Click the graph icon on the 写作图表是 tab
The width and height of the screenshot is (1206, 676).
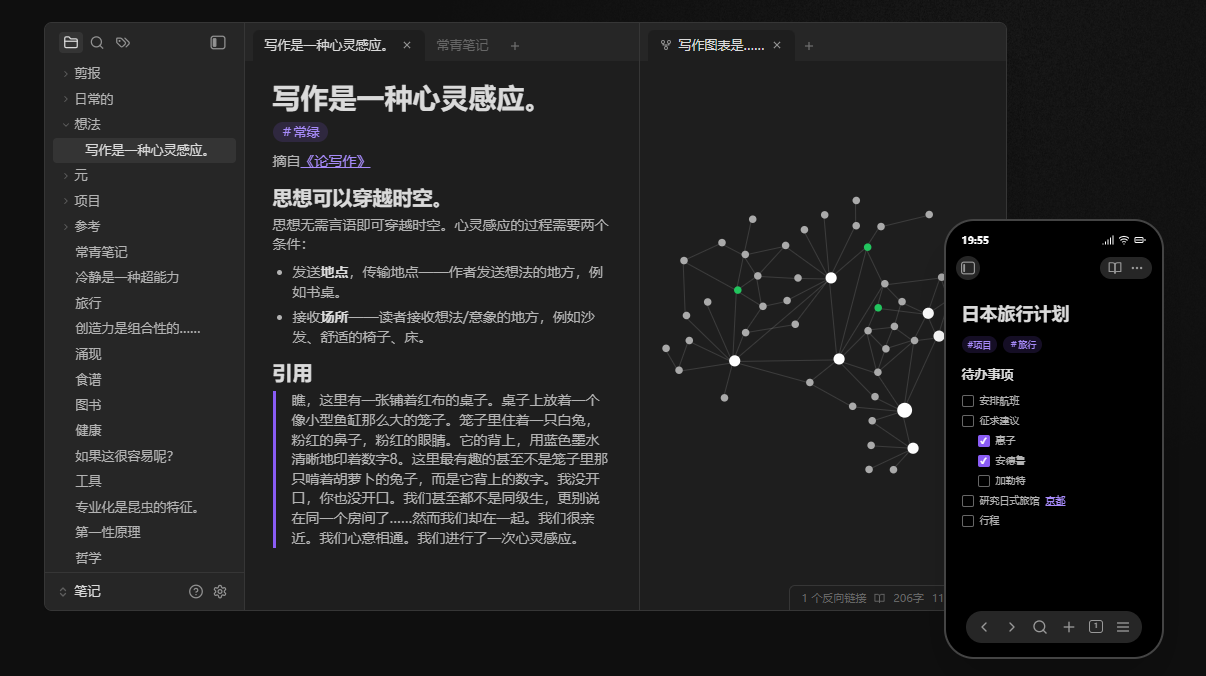666,45
